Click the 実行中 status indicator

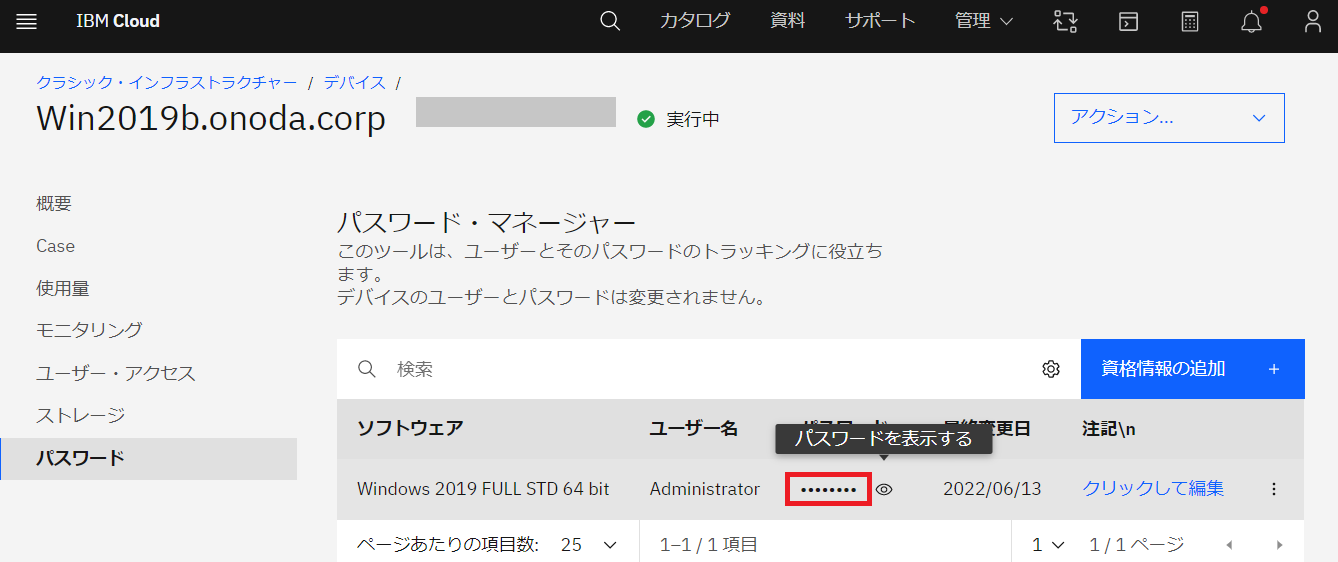[679, 119]
